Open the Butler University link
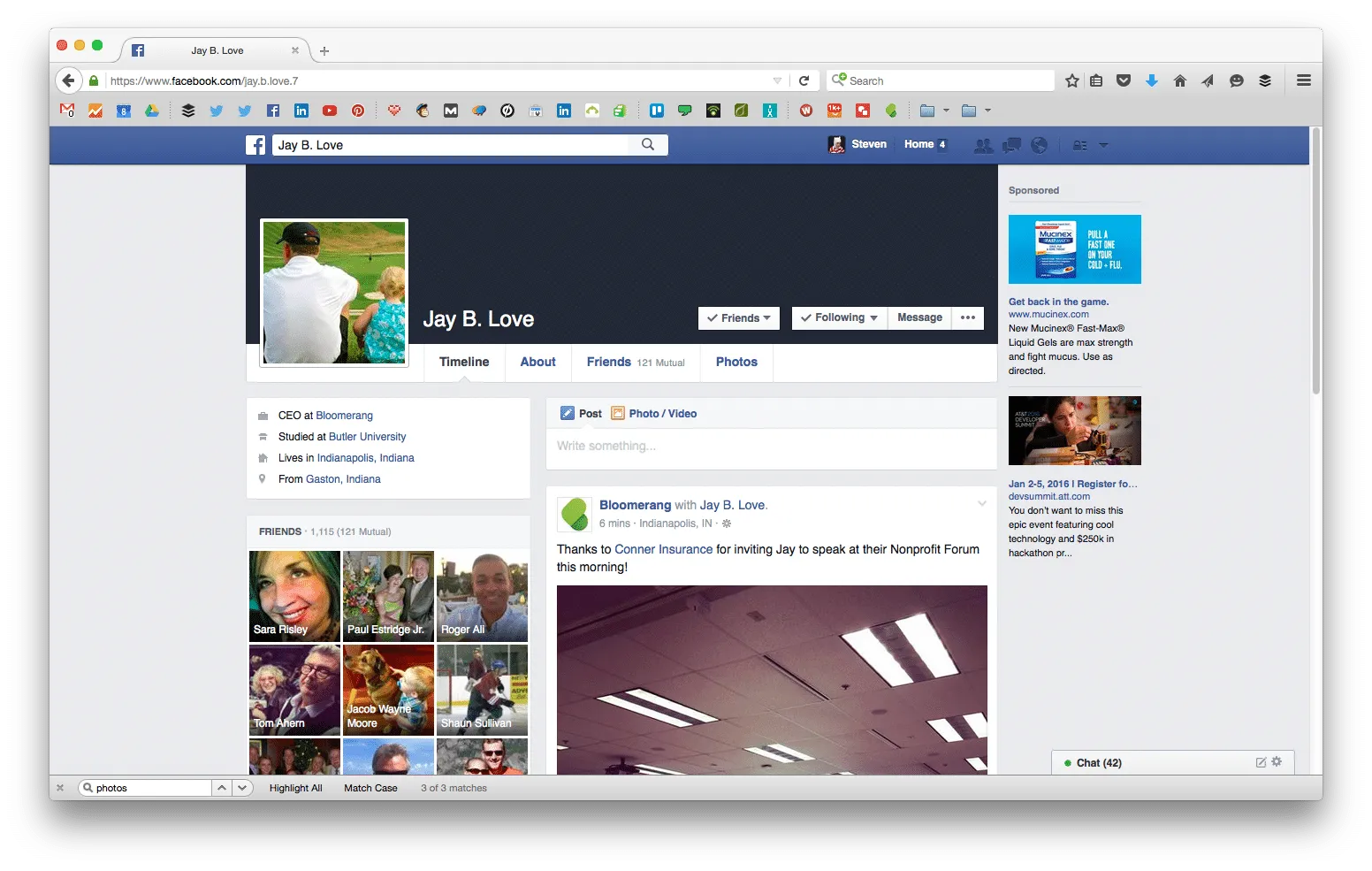 (367, 437)
